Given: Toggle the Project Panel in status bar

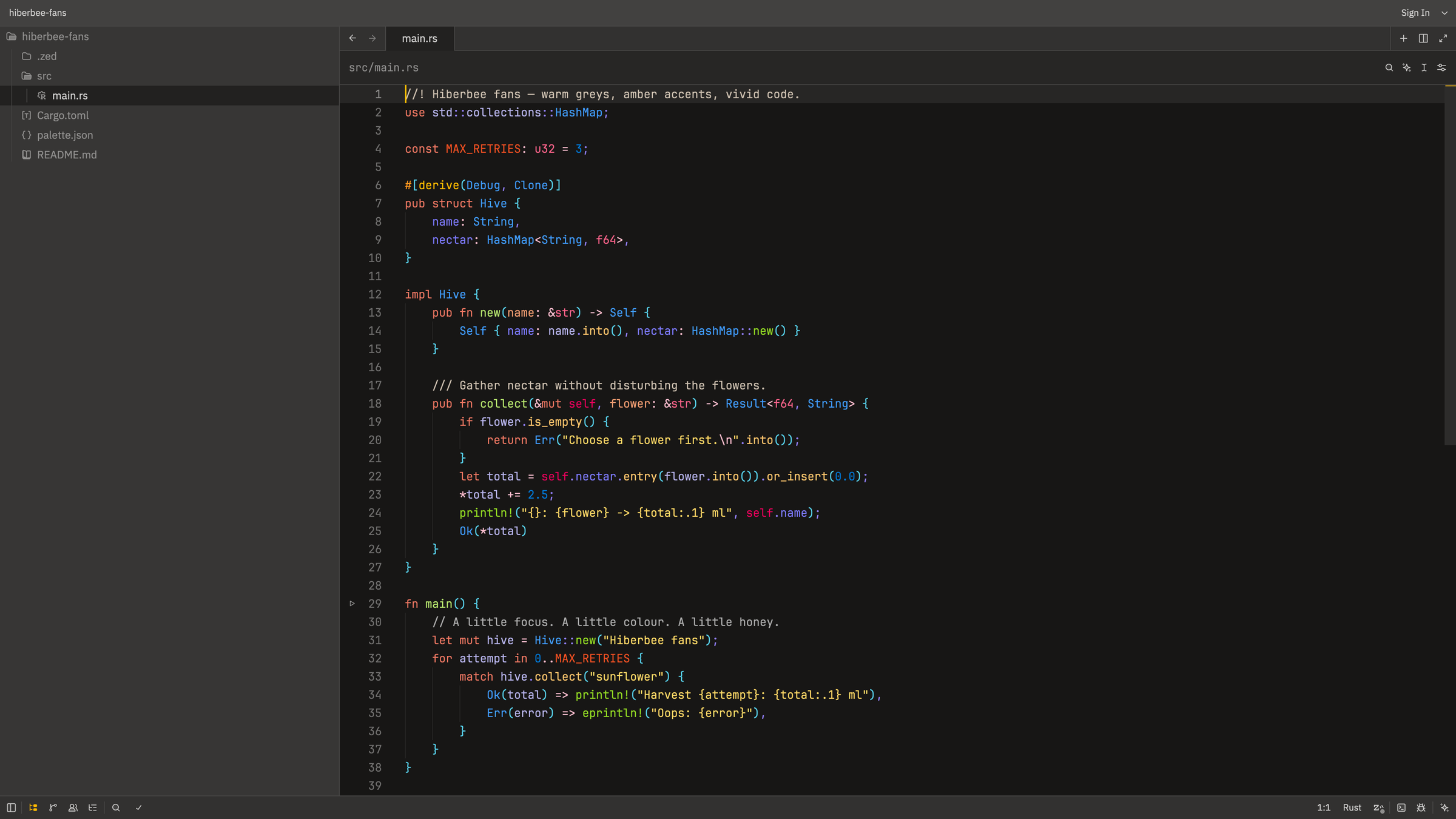Looking at the screenshot, I should click(33, 807).
